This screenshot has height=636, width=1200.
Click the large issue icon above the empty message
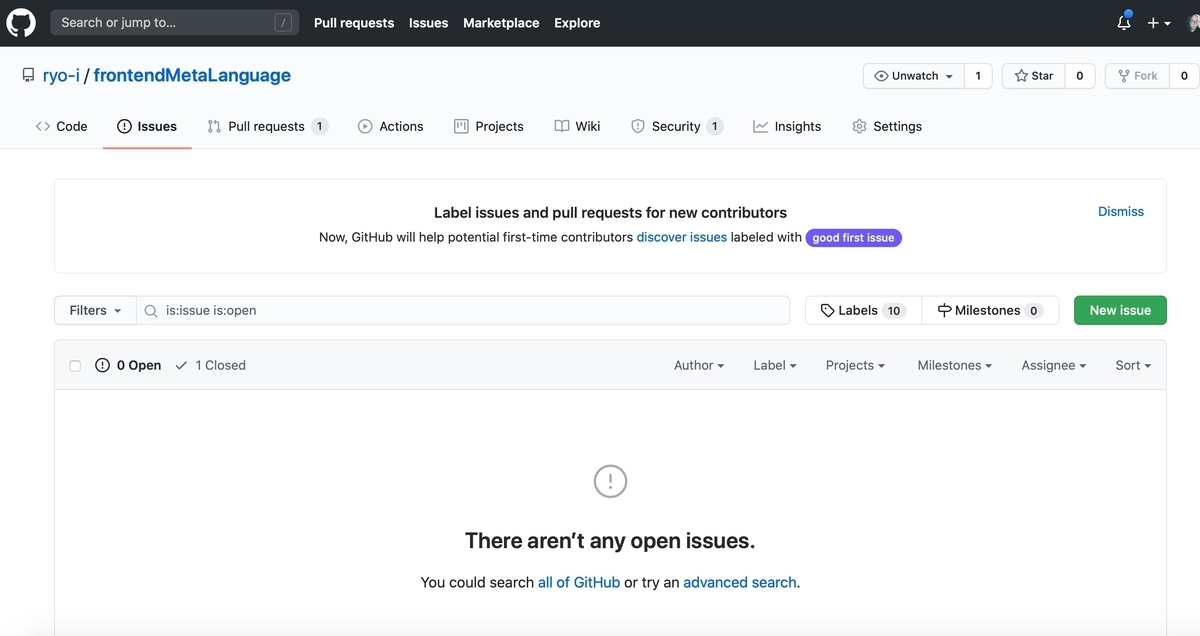[x=610, y=481]
